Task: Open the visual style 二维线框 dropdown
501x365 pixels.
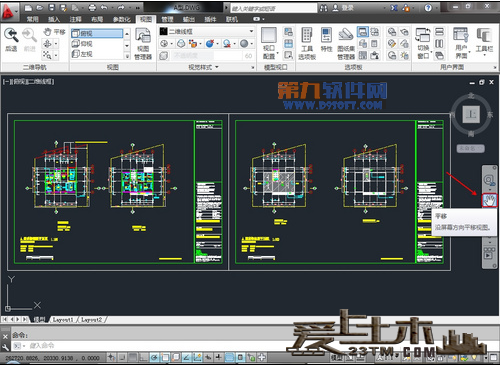Action: tap(206, 32)
